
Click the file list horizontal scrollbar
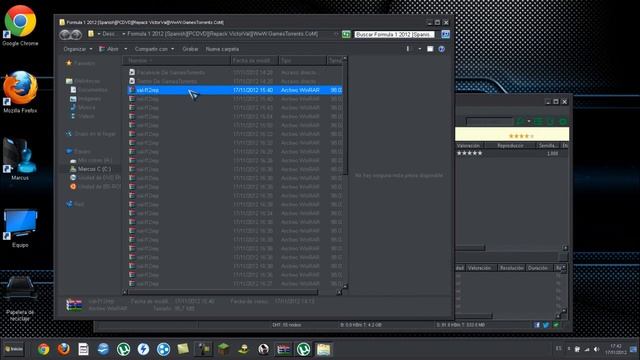click(x=222, y=292)
